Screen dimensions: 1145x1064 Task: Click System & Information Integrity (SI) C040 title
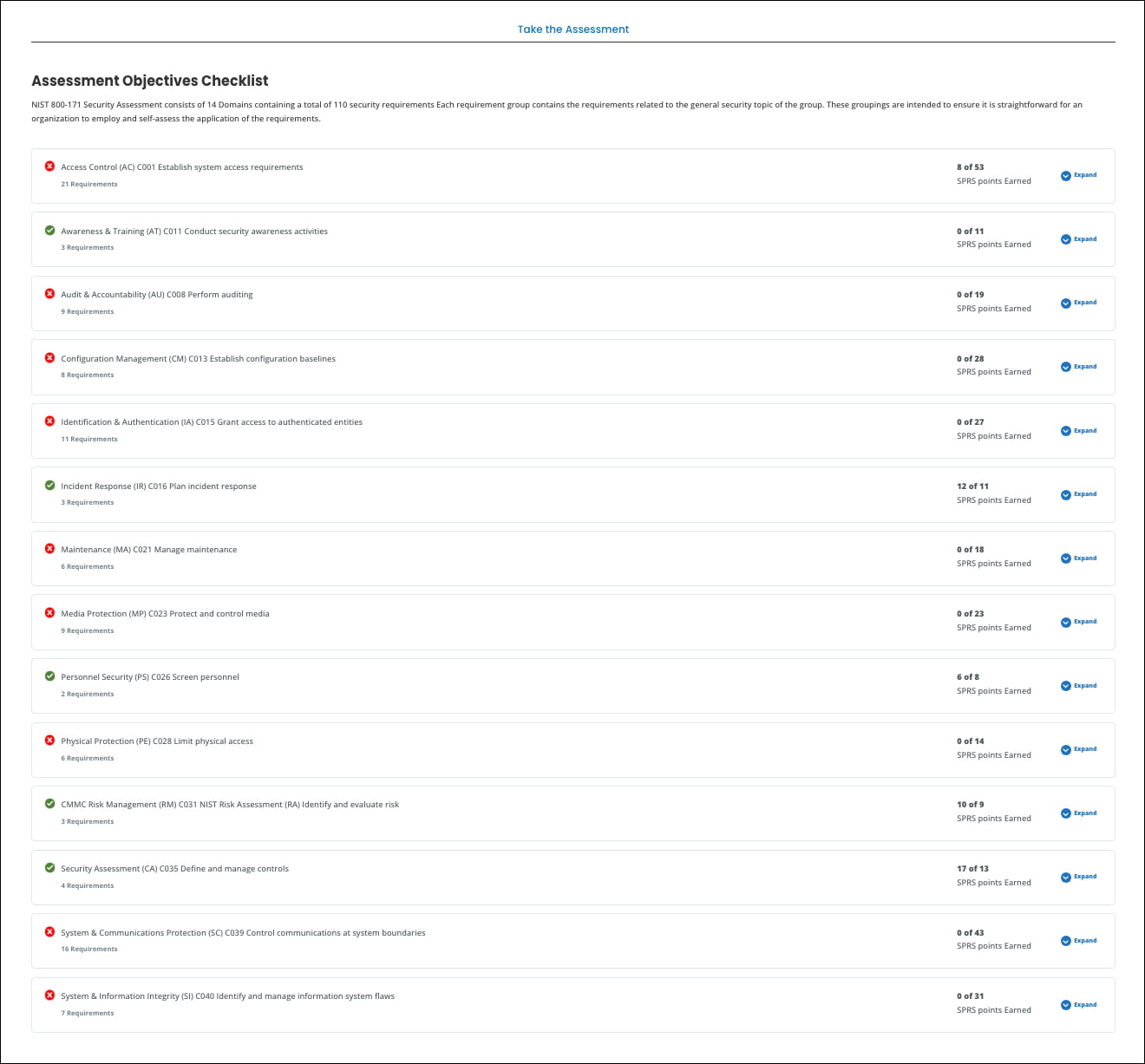227,996
